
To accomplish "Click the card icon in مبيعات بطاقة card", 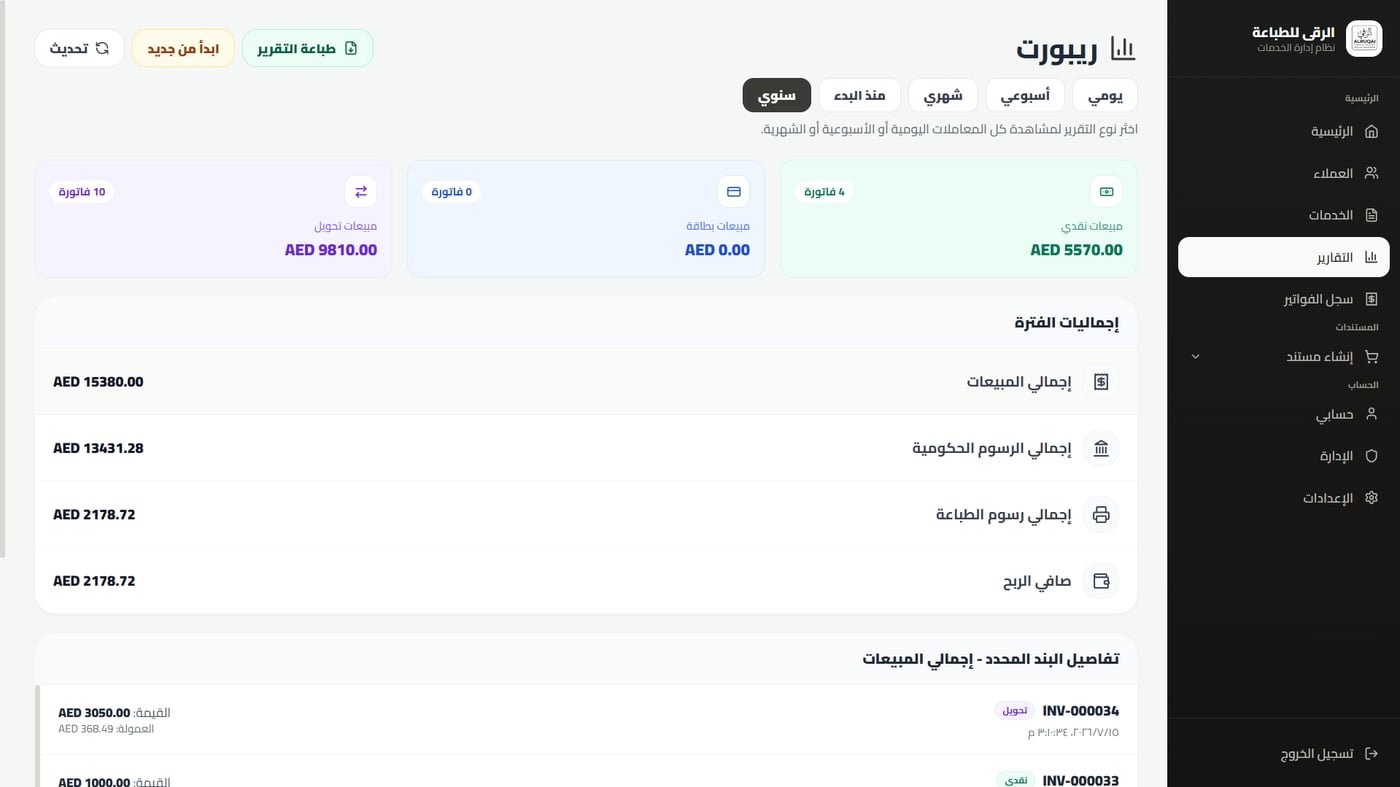I will pos(733,192).
